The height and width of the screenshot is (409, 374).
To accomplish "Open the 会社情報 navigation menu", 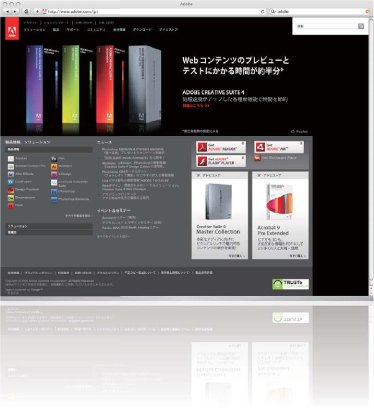I will [x=119, y=30].
